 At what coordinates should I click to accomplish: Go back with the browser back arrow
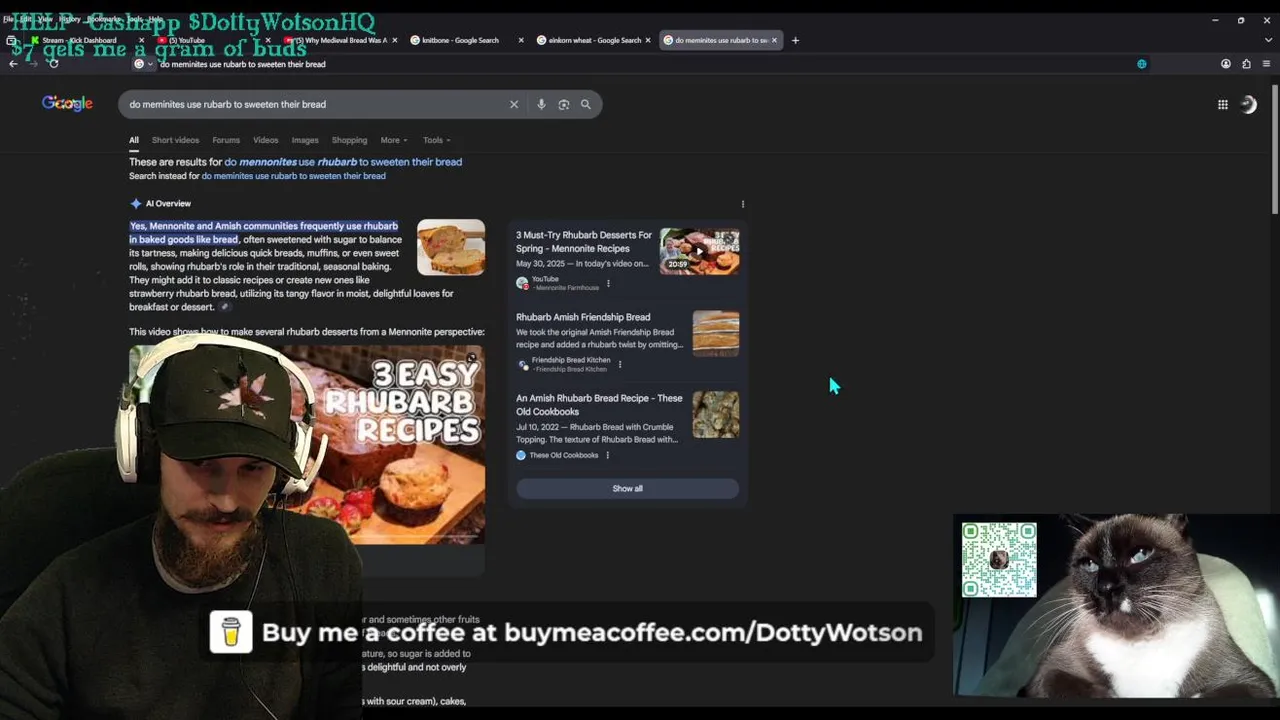13,64
